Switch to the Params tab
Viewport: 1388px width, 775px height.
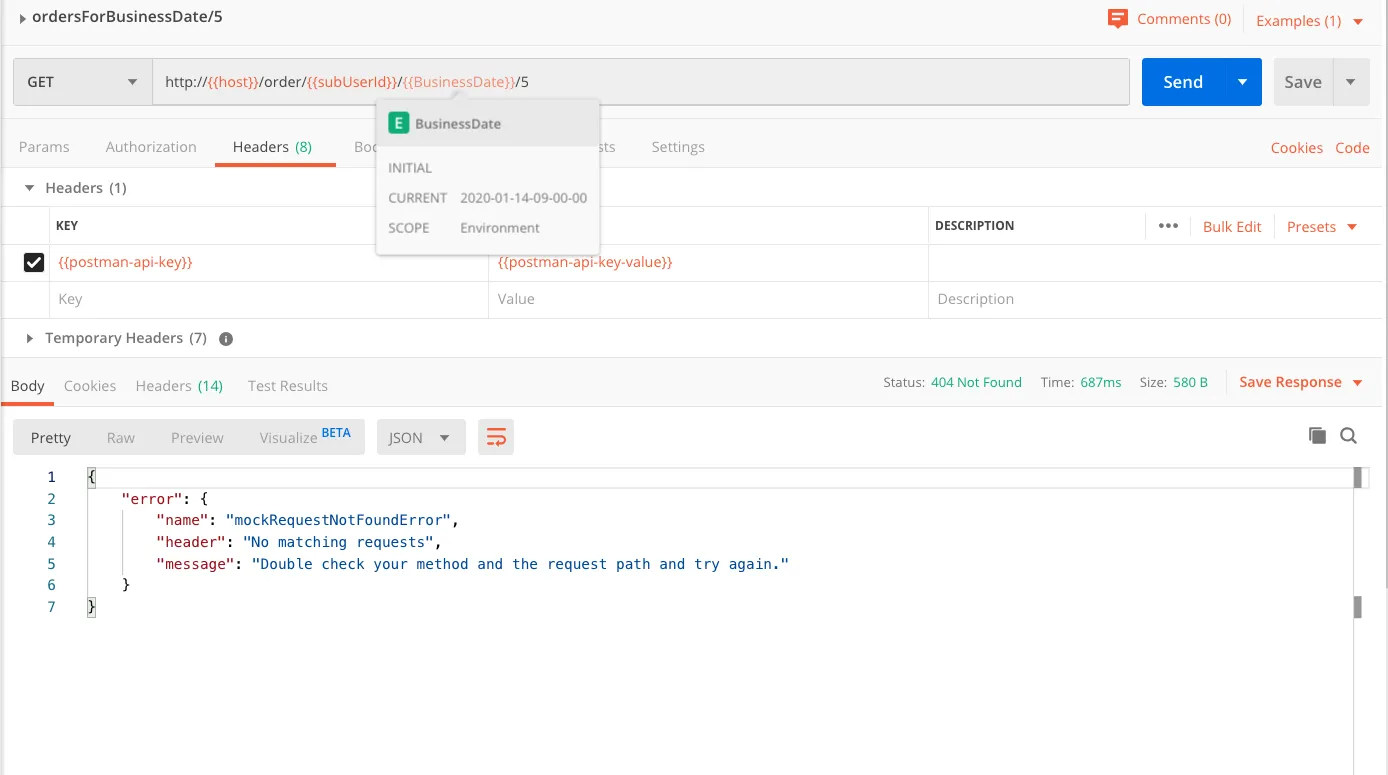coord(44,147)
